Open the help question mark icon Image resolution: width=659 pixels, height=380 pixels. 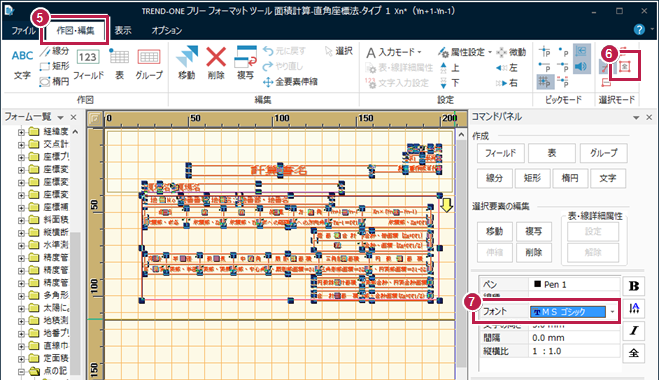point(639,29)
